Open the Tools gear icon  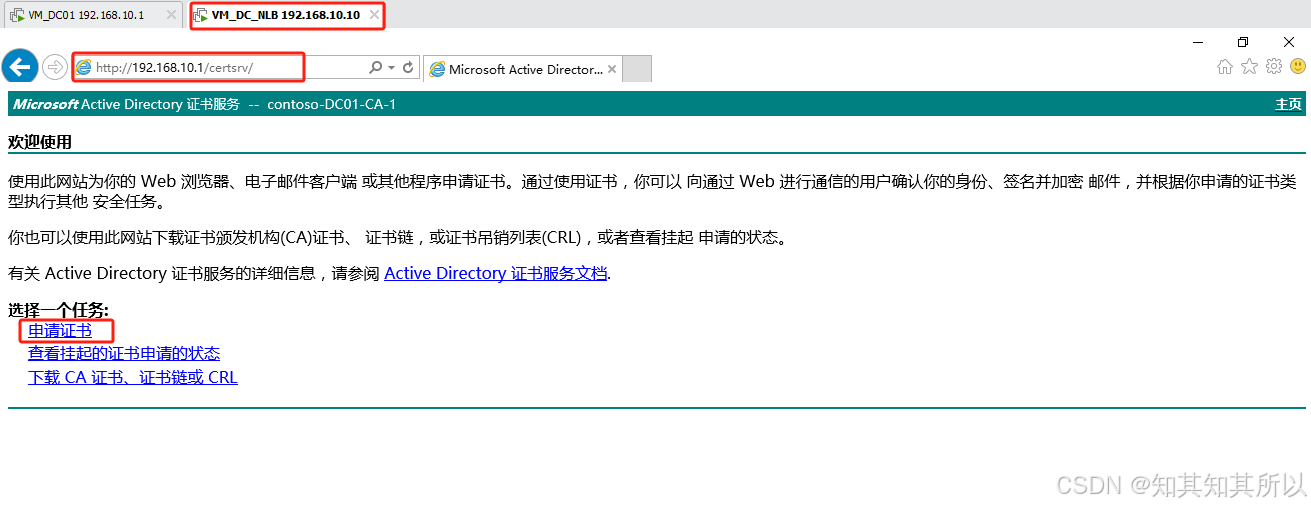[1273, 67]
